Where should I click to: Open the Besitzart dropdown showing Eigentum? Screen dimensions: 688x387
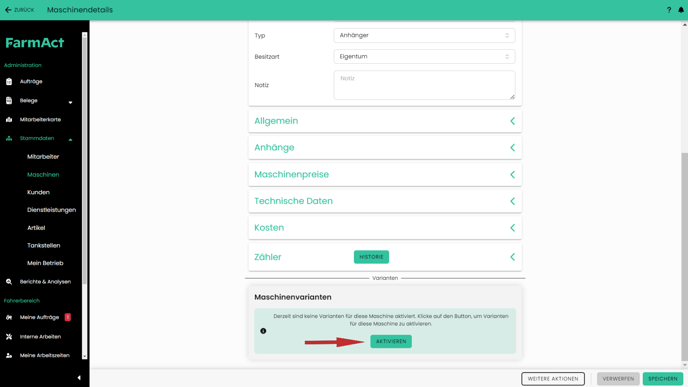(424, 57)
